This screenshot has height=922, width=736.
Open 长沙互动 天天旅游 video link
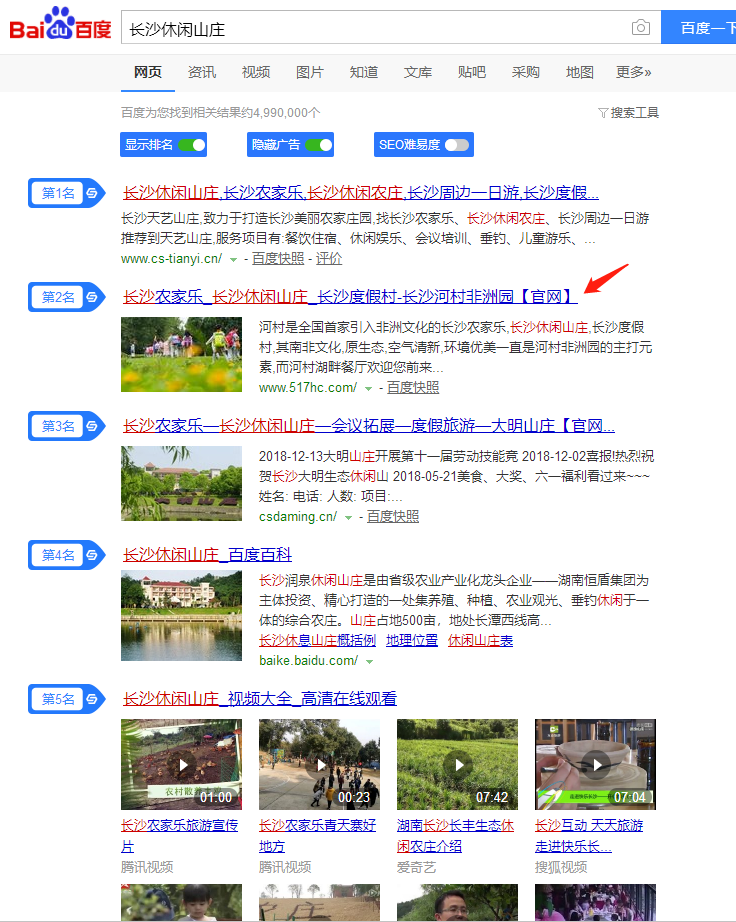(589, 836)
